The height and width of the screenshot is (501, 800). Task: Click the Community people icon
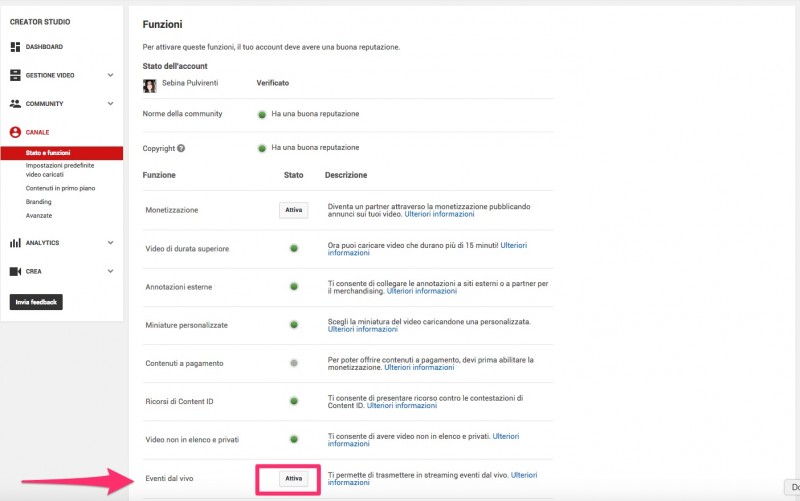[15, 103]
